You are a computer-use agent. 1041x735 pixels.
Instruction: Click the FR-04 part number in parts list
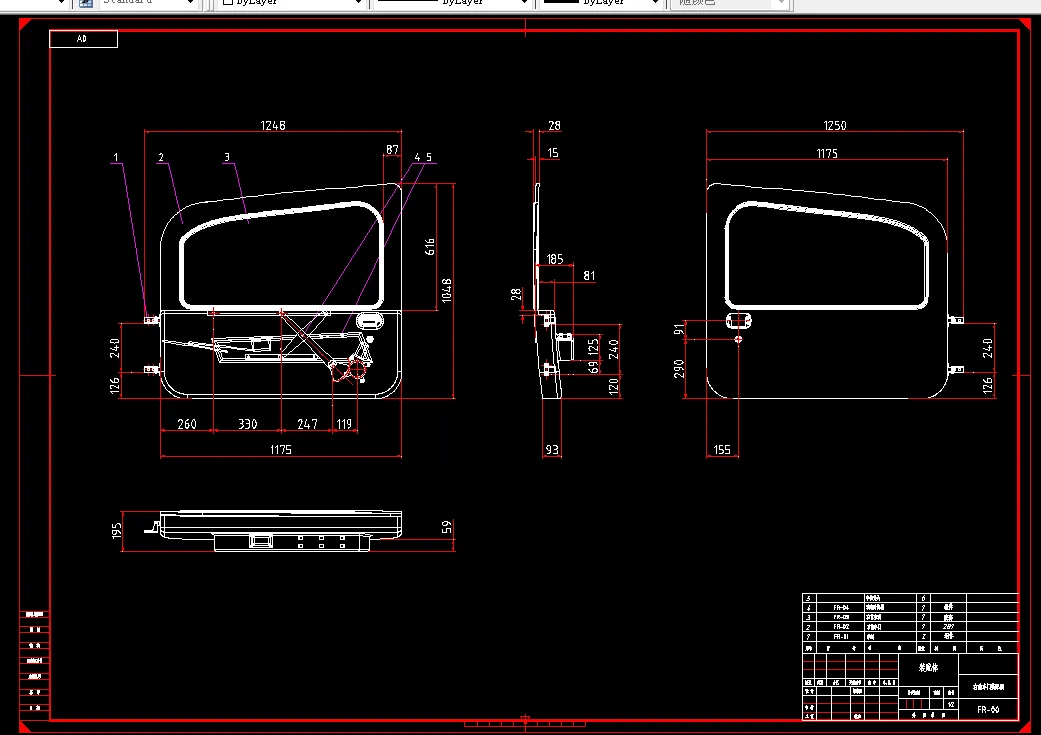point(841,608)
